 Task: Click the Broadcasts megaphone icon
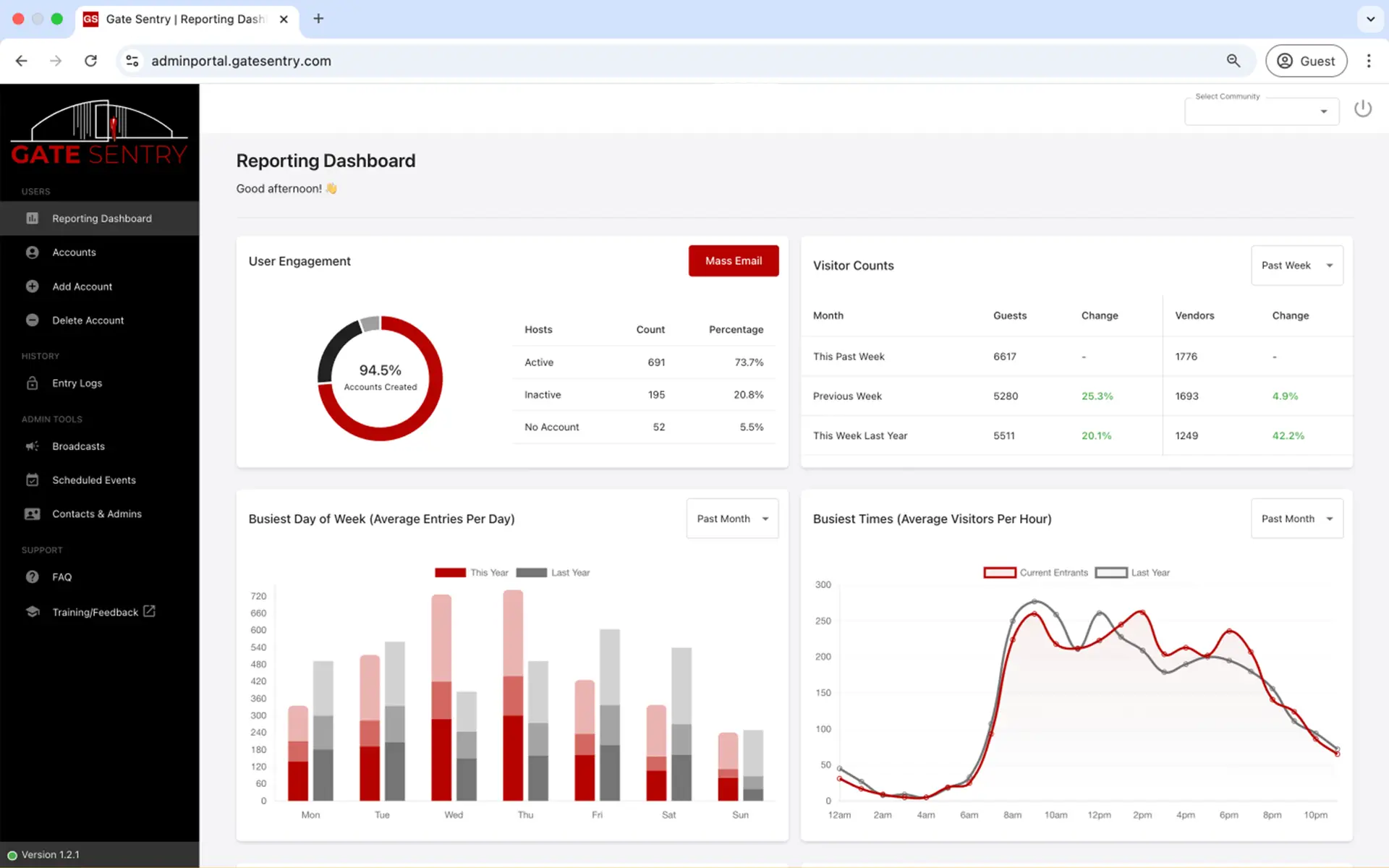pos(33,446)
